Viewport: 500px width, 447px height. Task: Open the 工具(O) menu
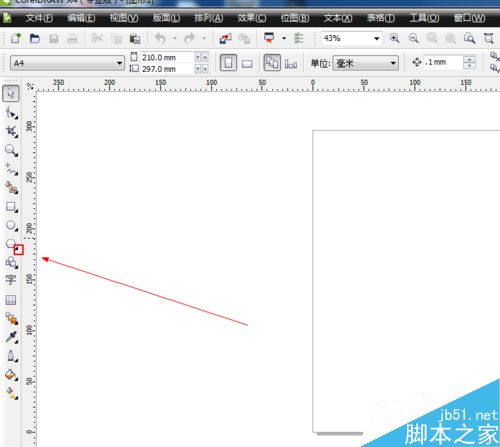click(x=424, y=18)
